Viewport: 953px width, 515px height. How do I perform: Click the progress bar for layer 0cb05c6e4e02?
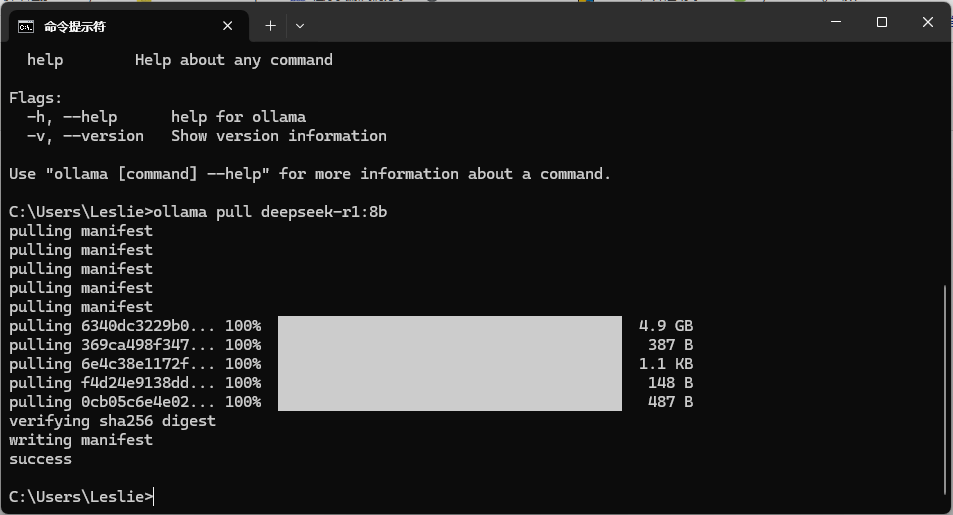pyautogui.click(x=449, y=402)
